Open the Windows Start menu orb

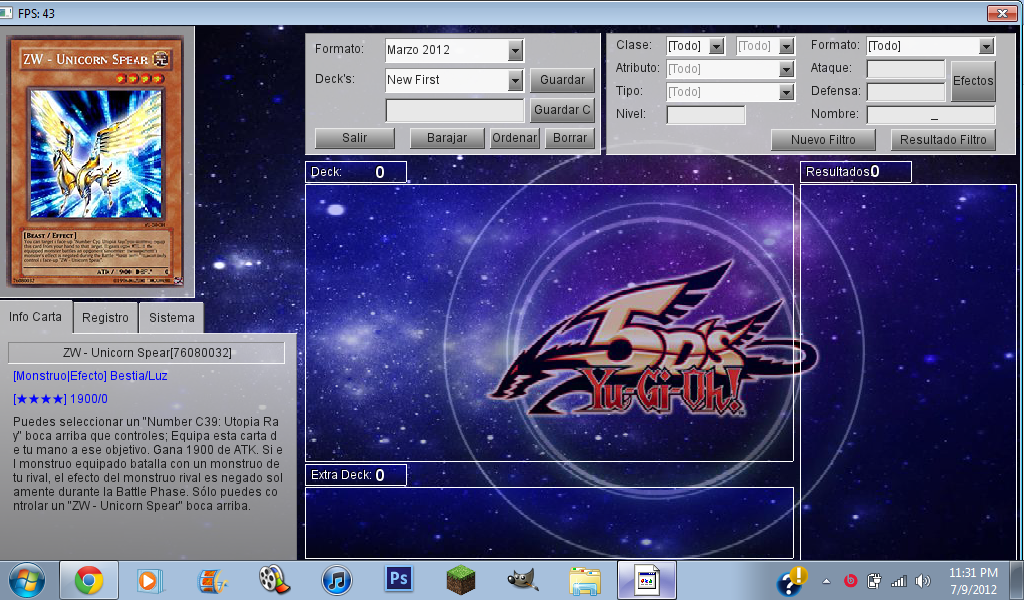pos(27,580)
